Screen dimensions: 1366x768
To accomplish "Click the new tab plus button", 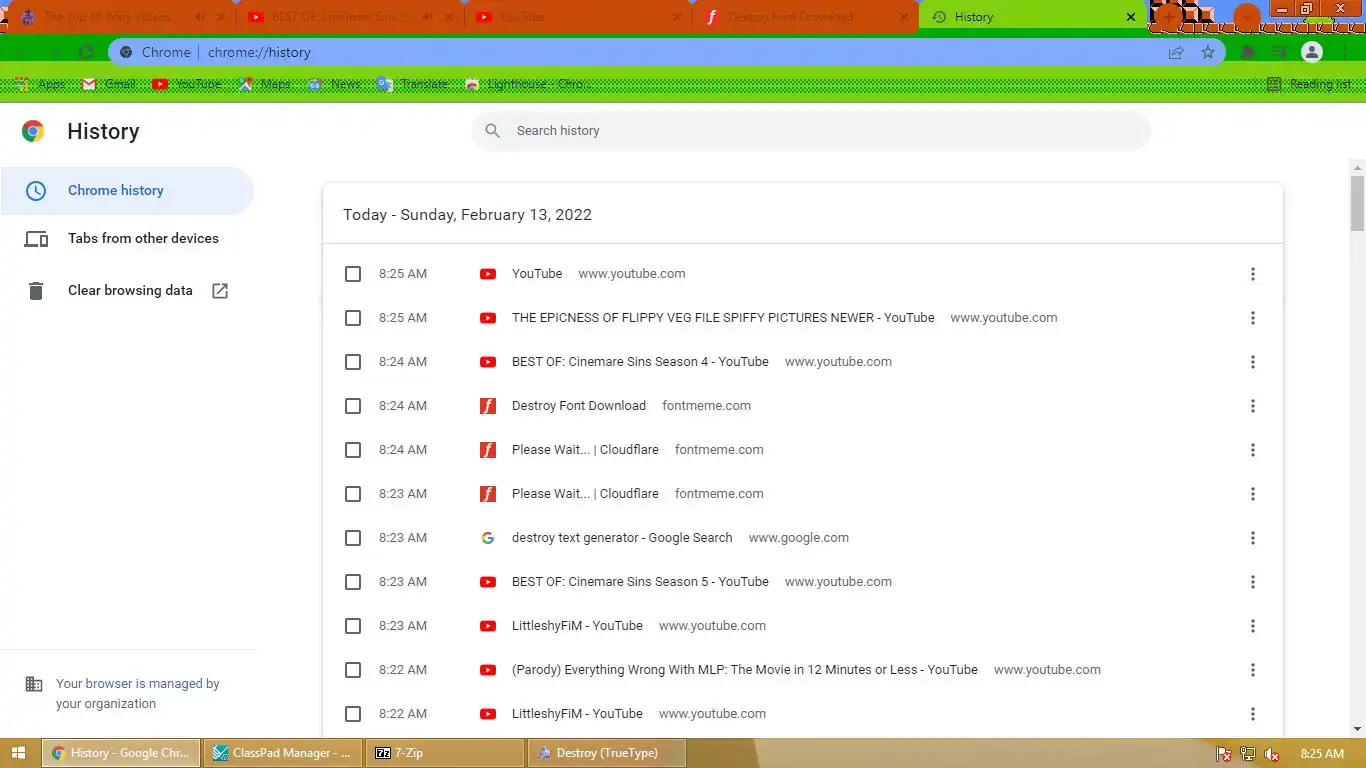I will [1168, 17].
